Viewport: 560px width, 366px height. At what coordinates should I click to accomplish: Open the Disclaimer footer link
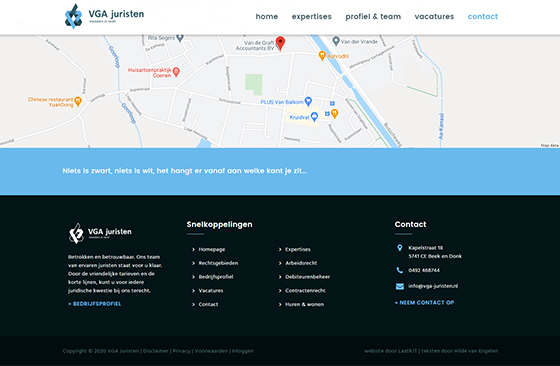(x=156, y=351)
